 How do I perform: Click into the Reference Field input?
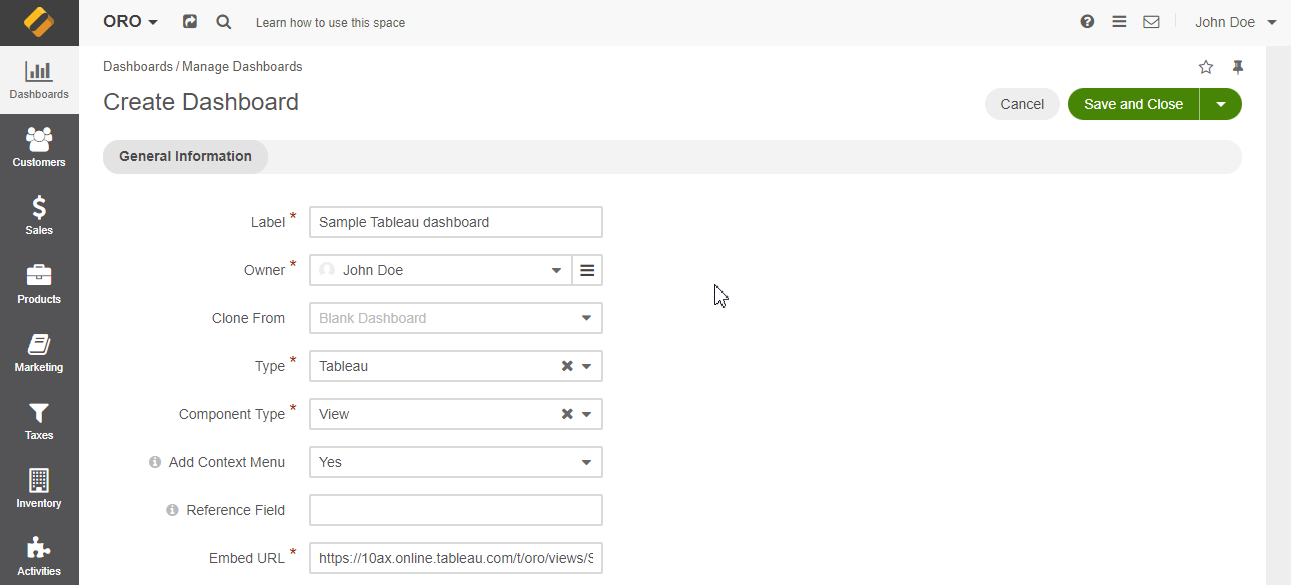tap(456, 510)
